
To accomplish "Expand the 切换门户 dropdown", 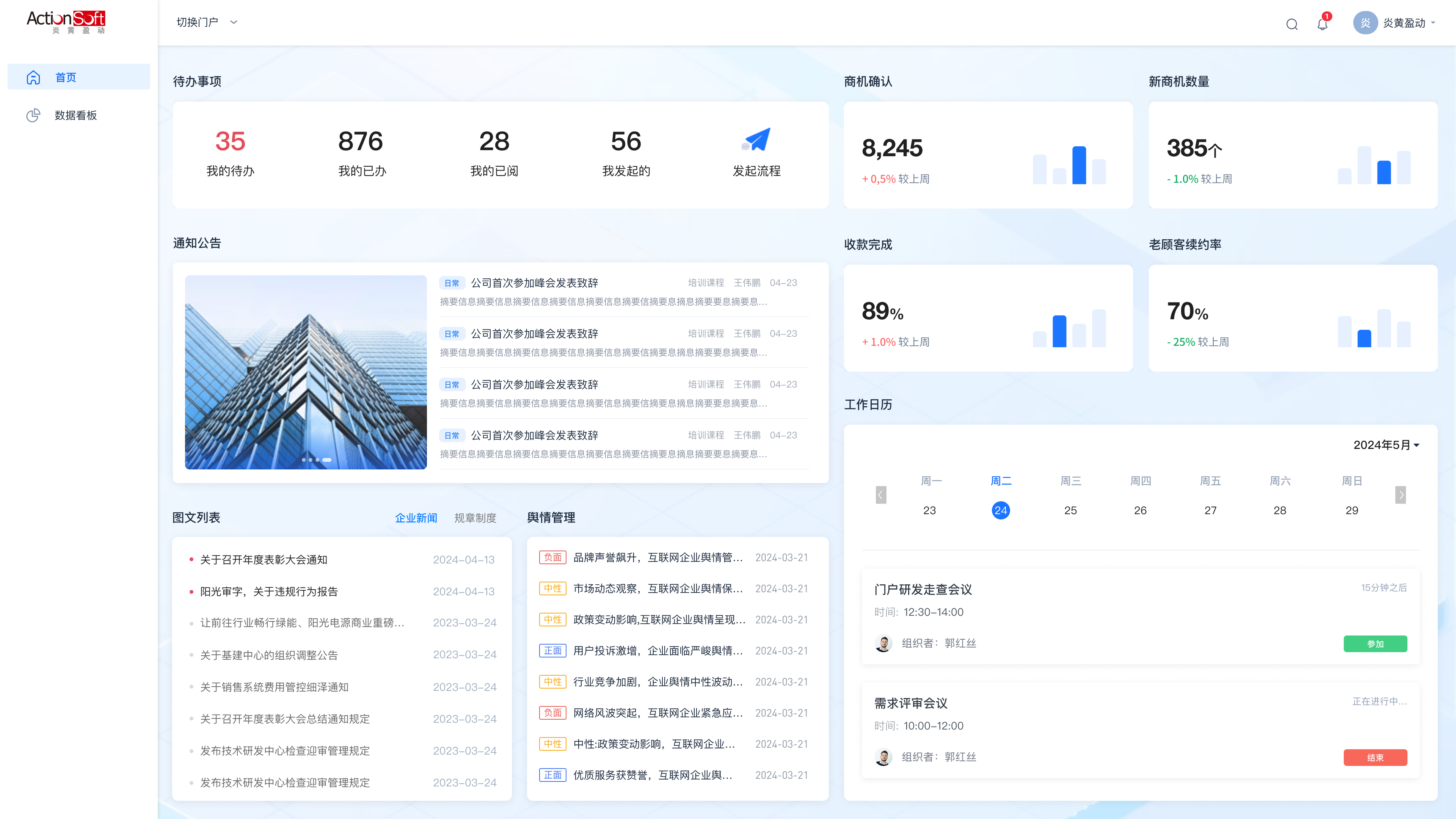I will 206,23.
